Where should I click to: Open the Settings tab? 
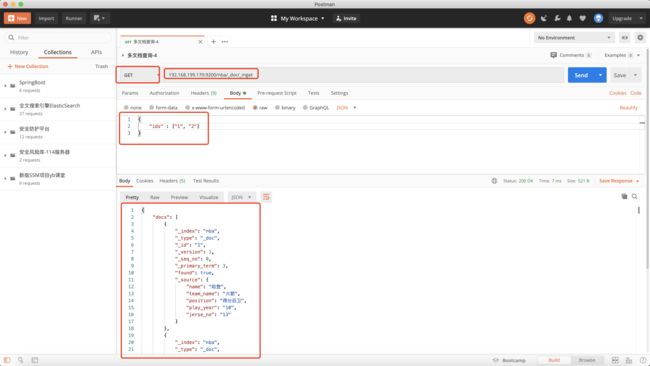point(340,93)
